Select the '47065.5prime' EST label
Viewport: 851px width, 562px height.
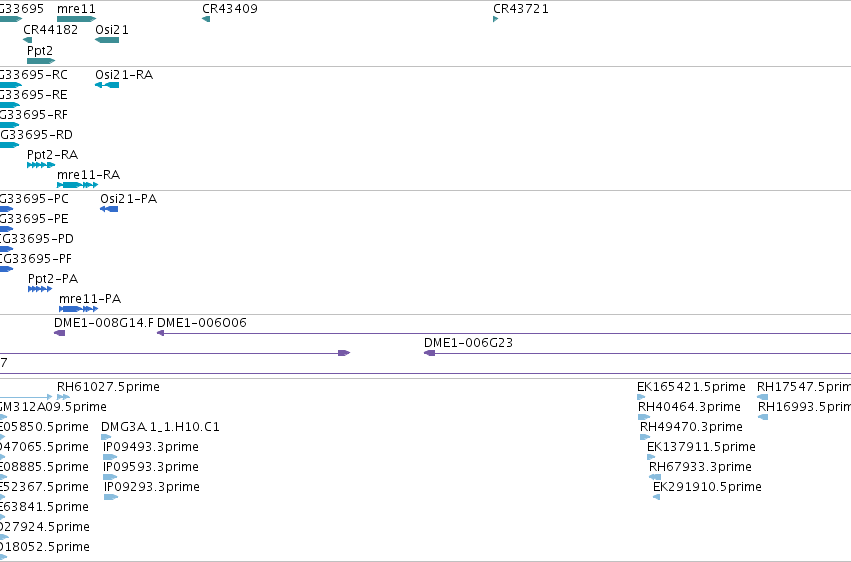click(x=44, y=447)
